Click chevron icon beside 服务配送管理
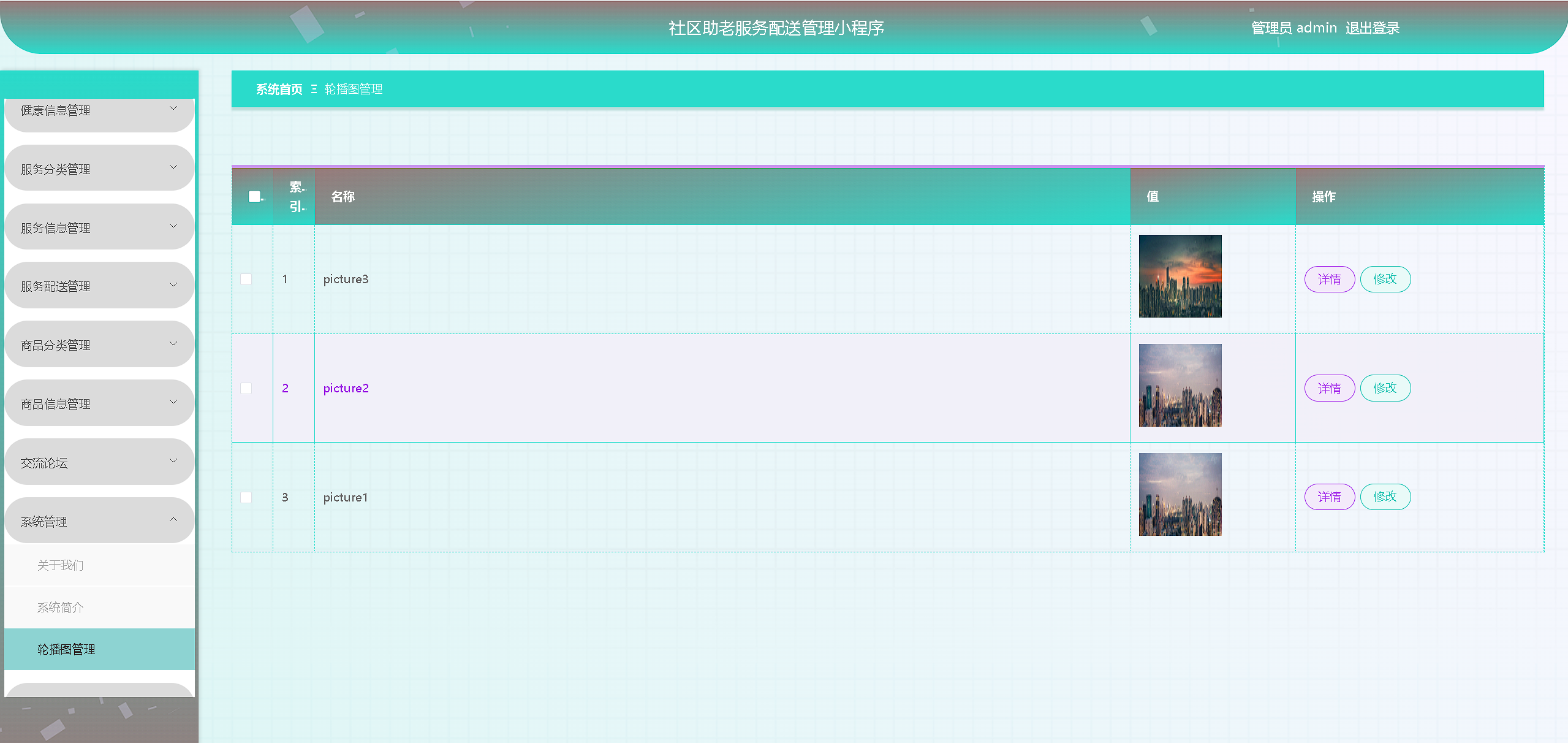 coord(173,285)
